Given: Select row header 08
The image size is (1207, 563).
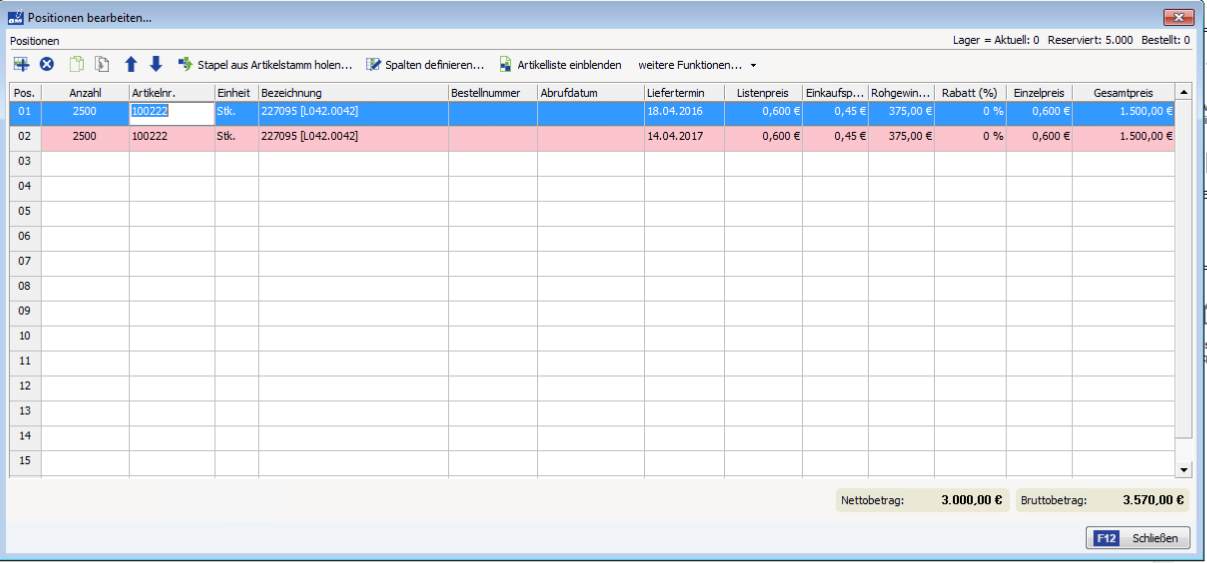Looking at the screenshot, I should [25, 286].
